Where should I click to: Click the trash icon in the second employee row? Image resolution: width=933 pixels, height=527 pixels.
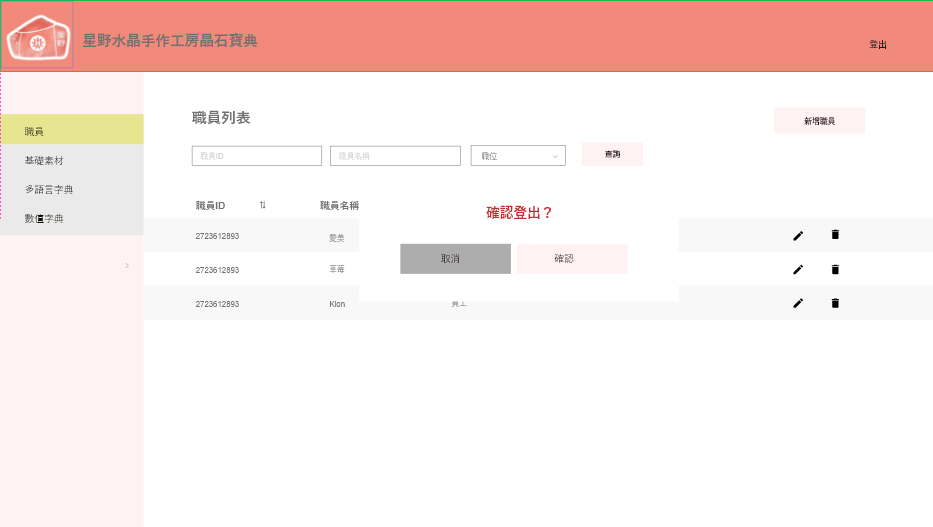(x=835, y=269)
